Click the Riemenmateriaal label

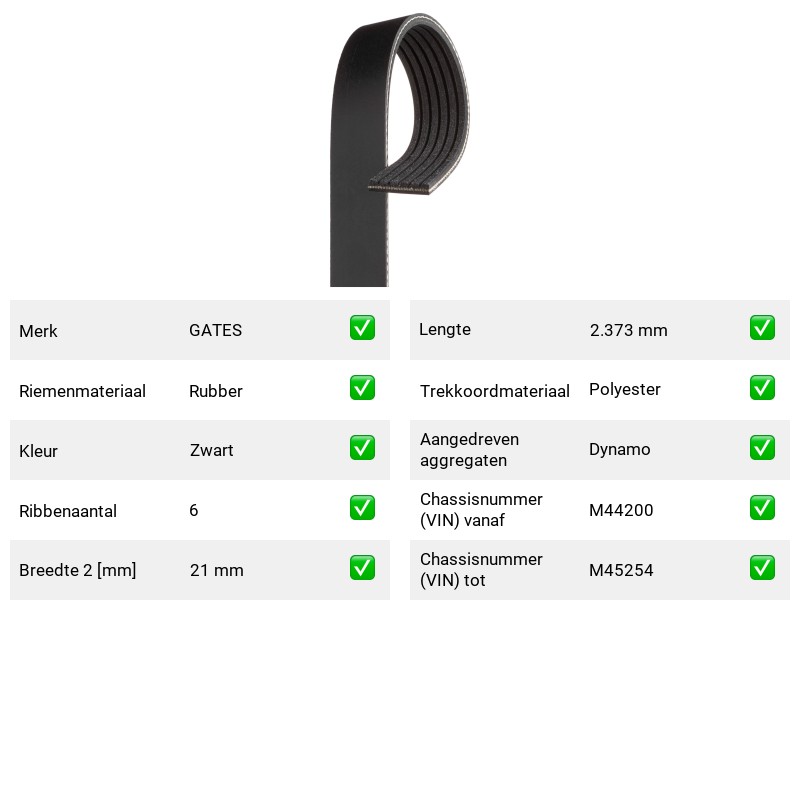click(x=82, y=391)
